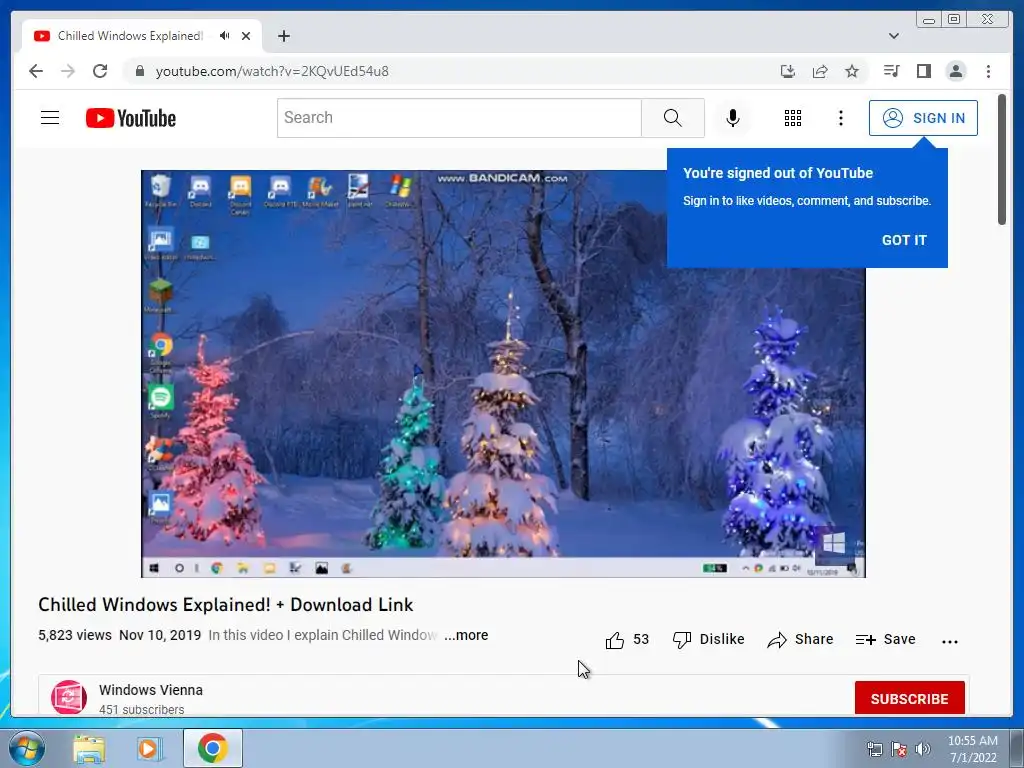Click the padlock site info icon
This screenshot has height=768, width=1024.
click(x=140, y=71)
